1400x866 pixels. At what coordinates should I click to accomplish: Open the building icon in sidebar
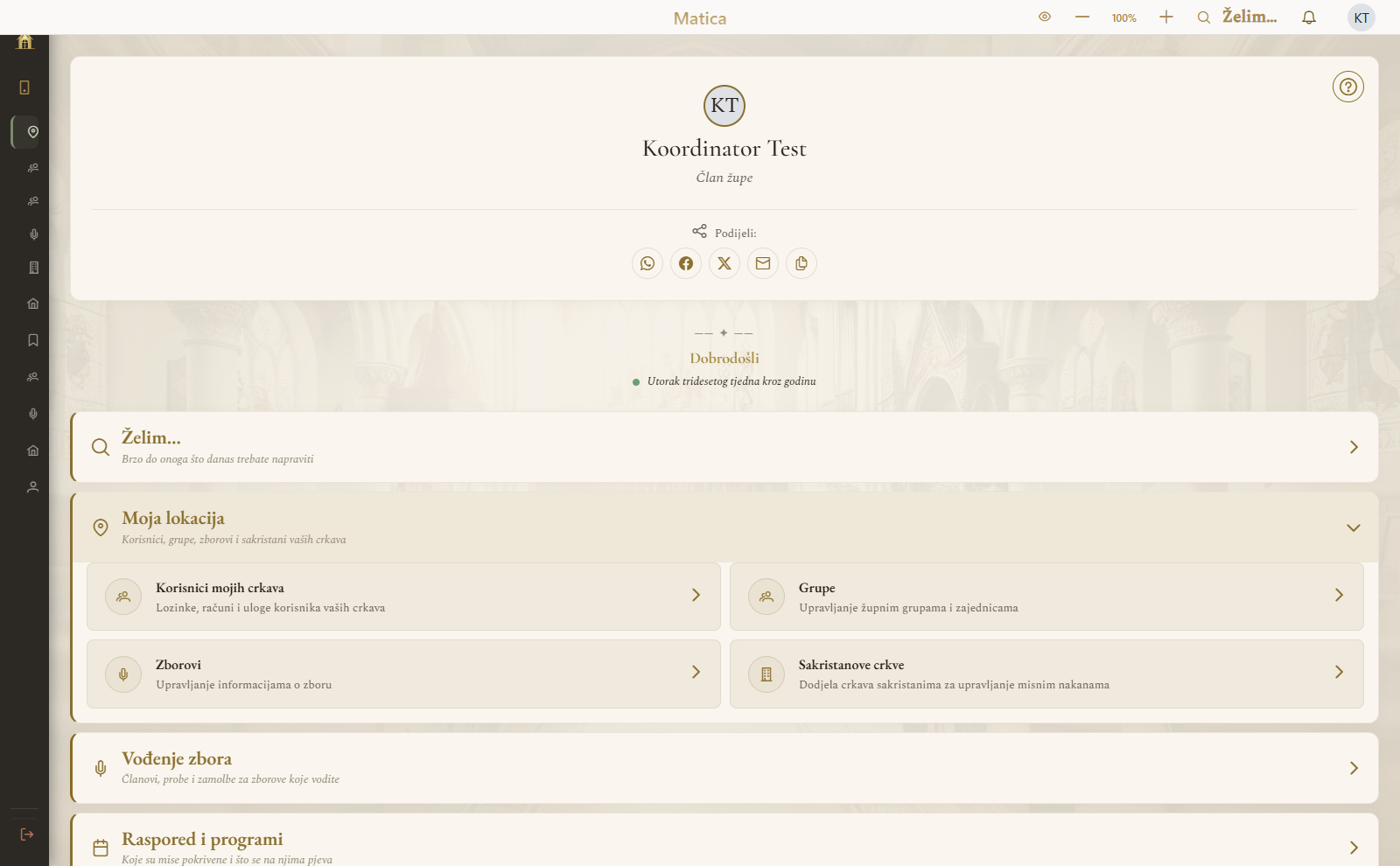[x=33, y=268]
